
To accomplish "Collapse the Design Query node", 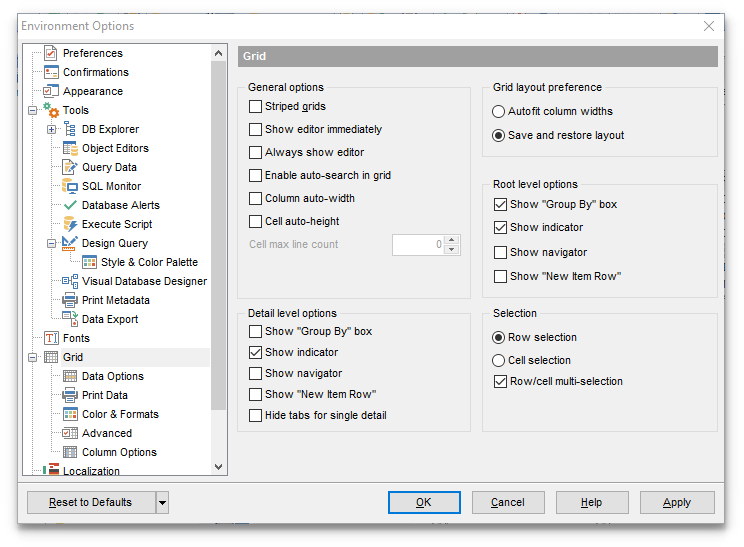I will (51, 243).
